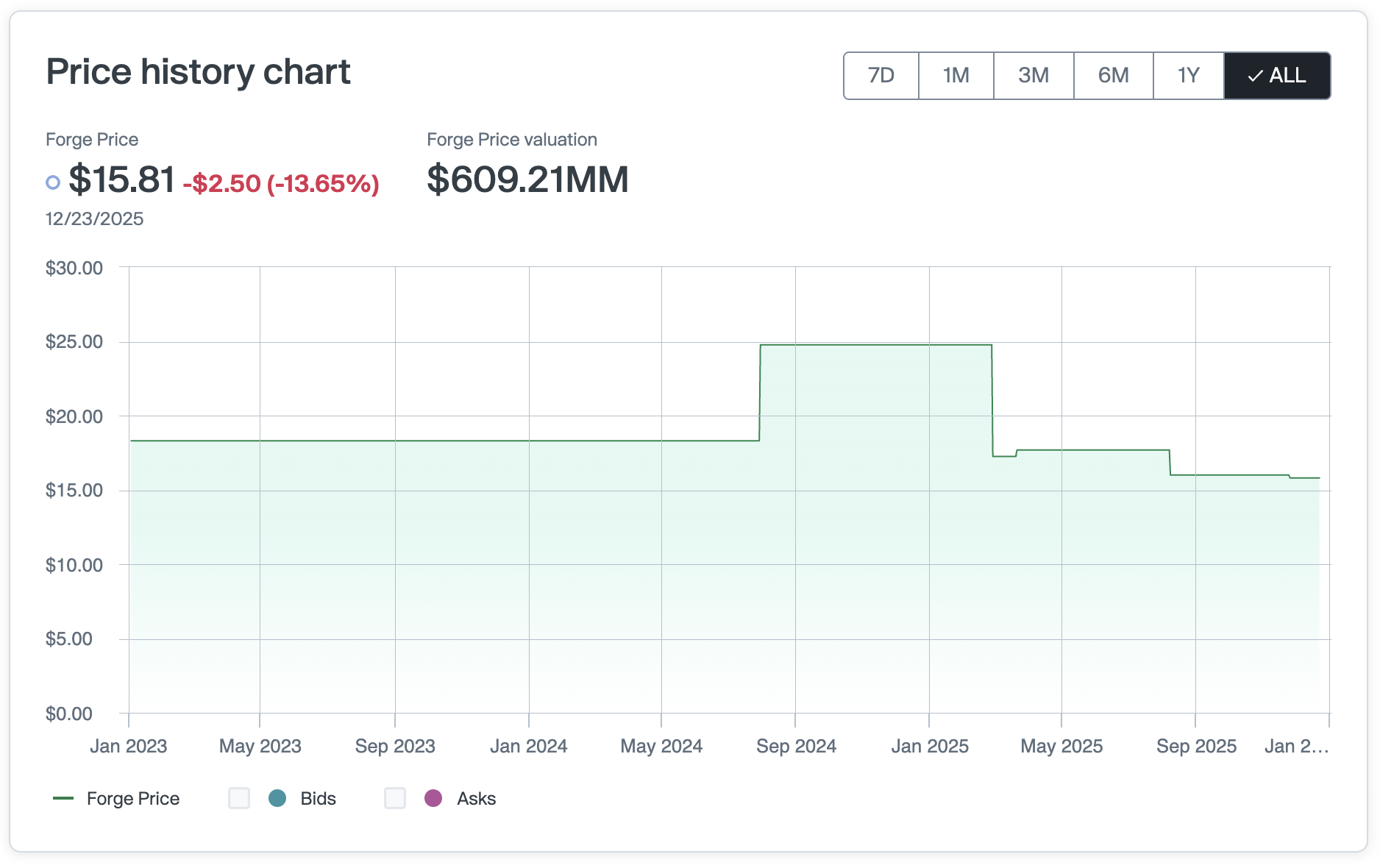Viewport: 1380px width, 868px height.
Task: Click the teal Bids color dot
Action: [277, 798]
